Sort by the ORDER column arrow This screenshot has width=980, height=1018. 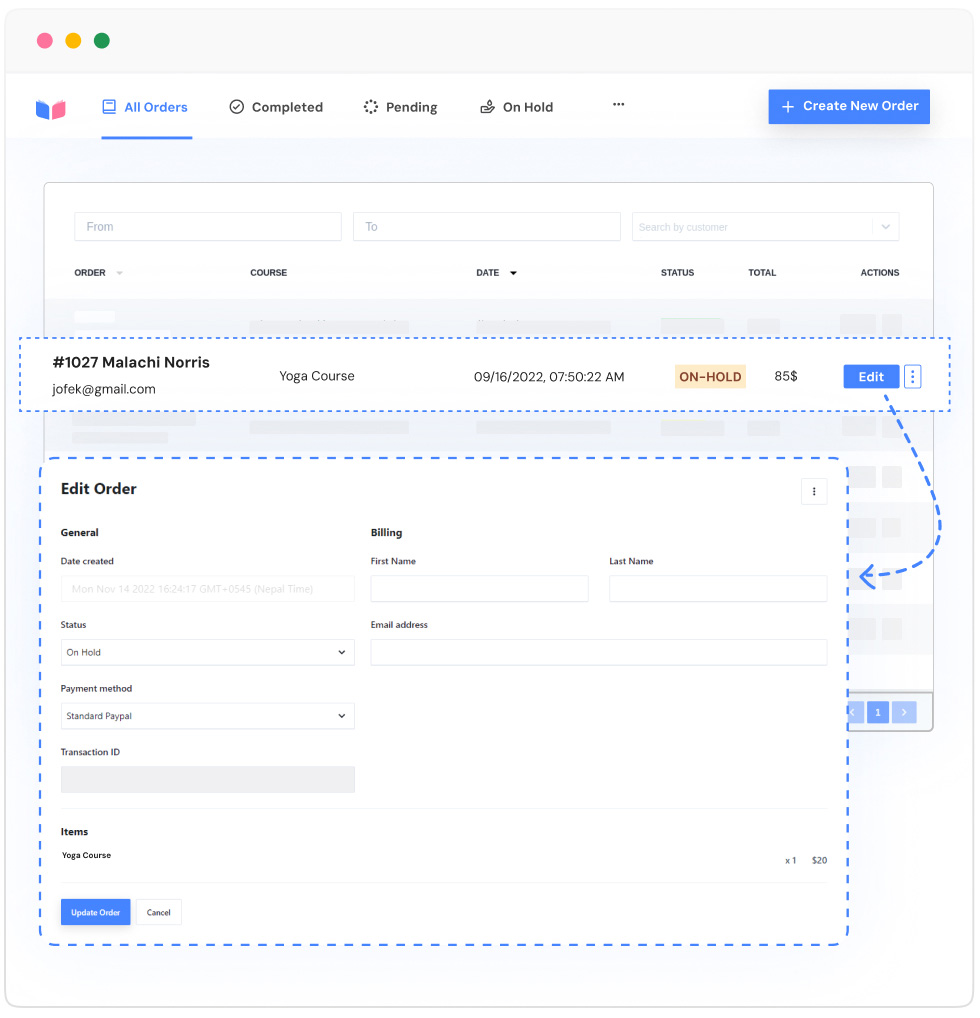point(120,273)
